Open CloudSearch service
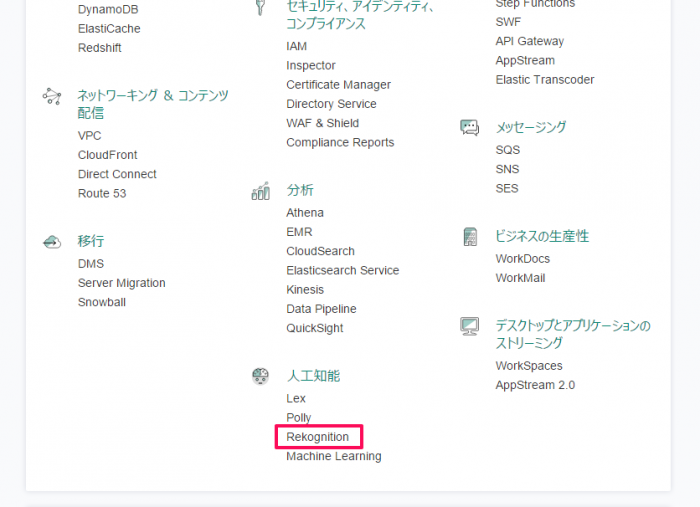The height and width of the screenshot is (507, 700). (320, 251)
